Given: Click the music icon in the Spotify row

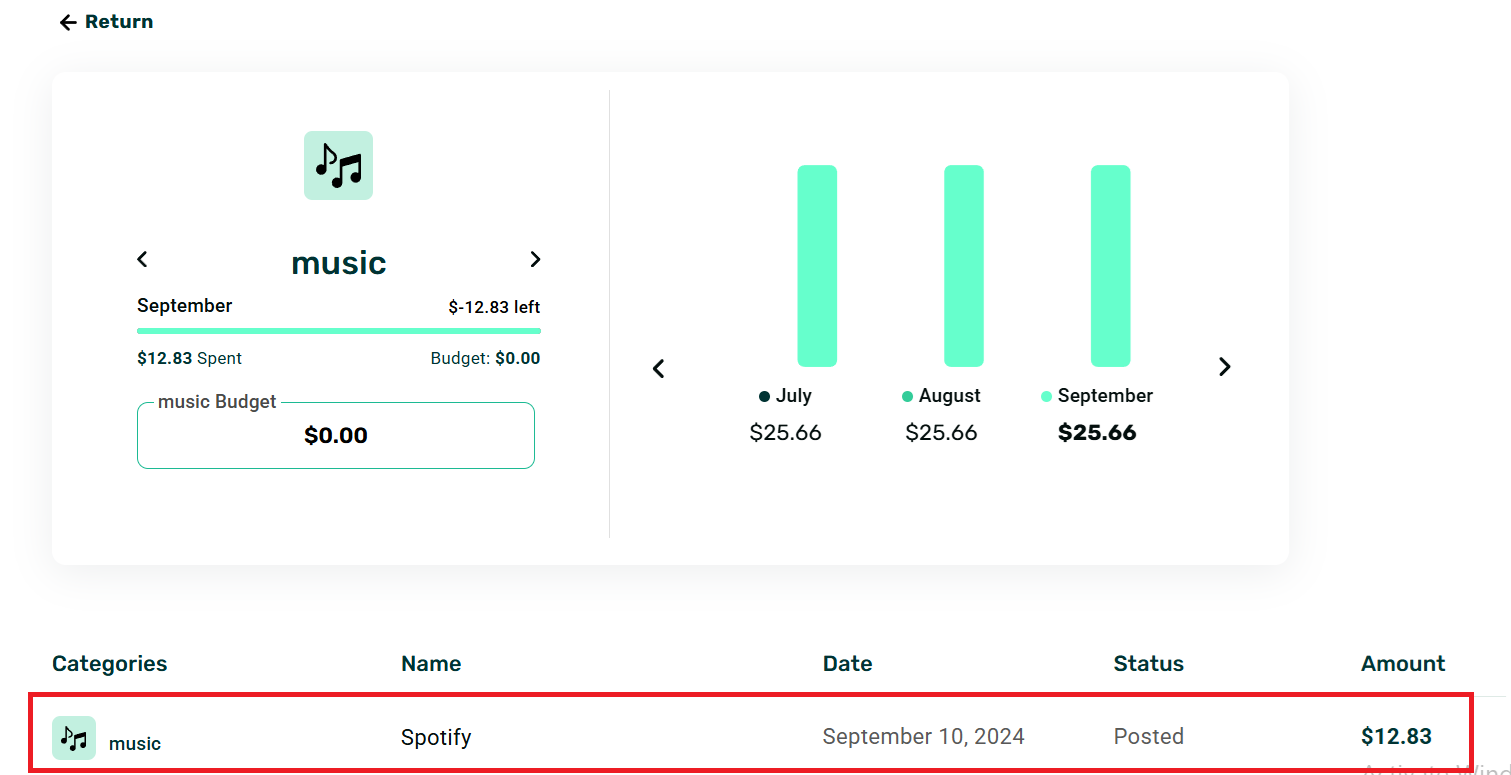Looking at the screenshot, I should coord(74,738).
